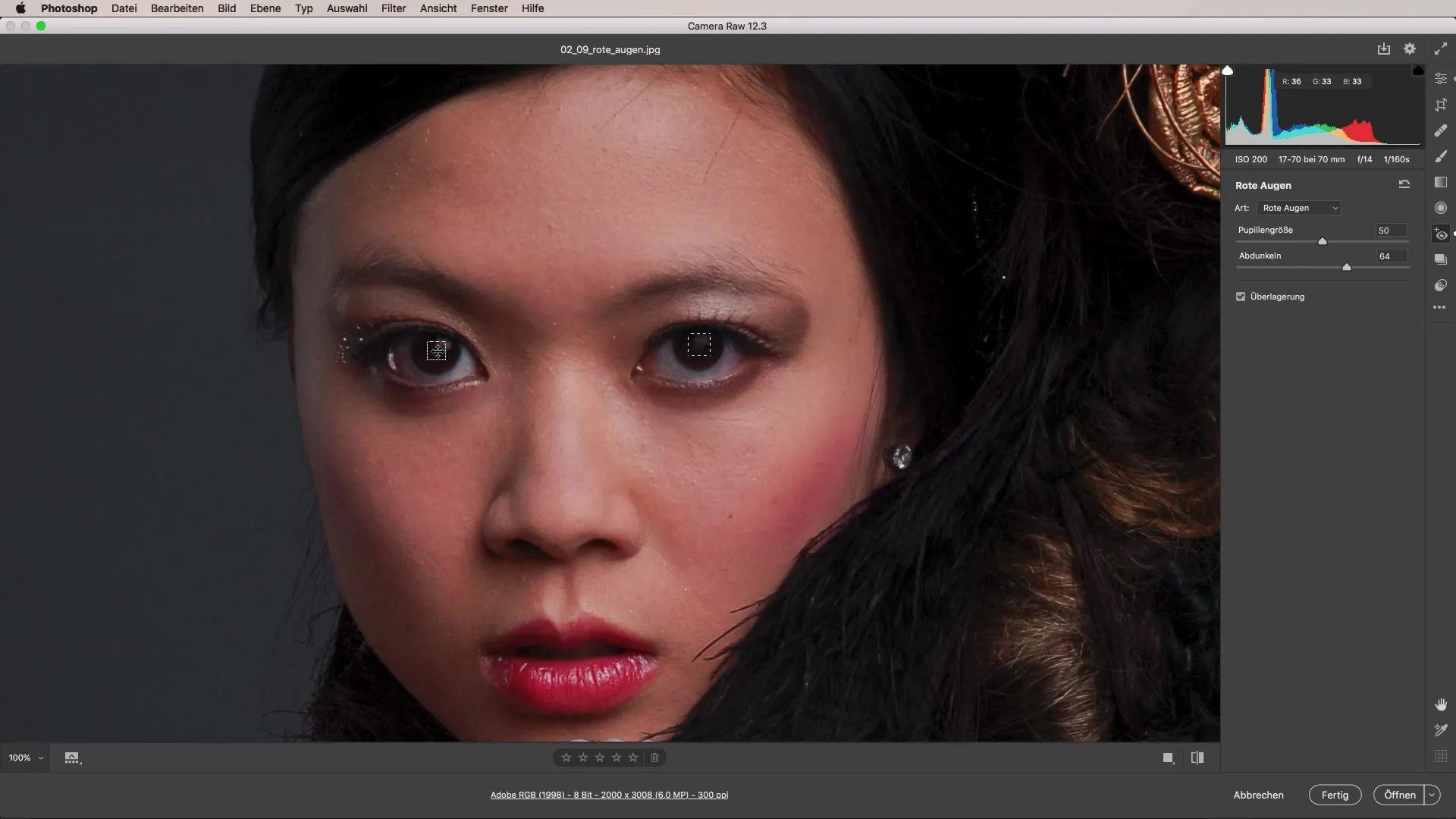The image size is (1456, 819).
Task: Toggle the highlight clipping warning triangle
Action: pyautogui.click(x=1418, y=71)
